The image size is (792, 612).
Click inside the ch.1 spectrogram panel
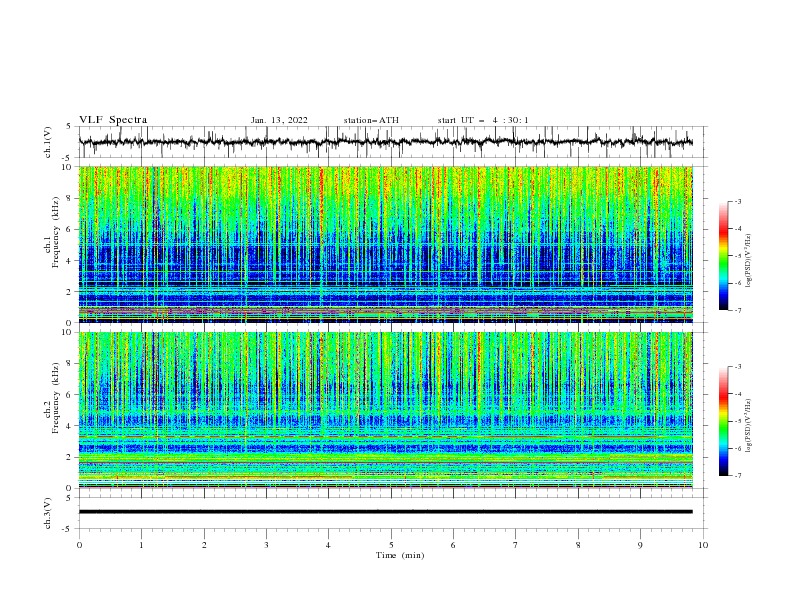[x=385, y=244]
